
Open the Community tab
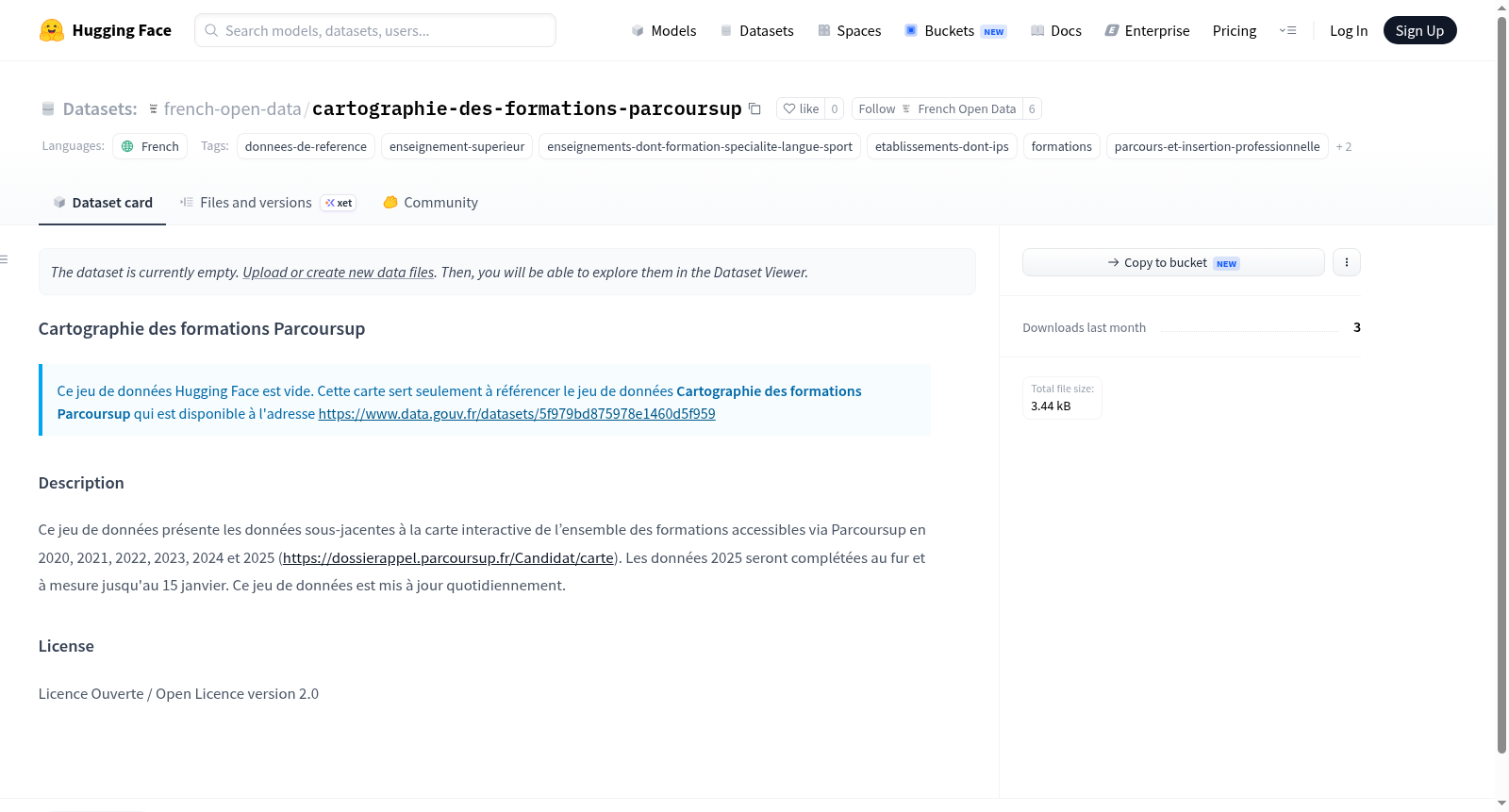[431, 203]
